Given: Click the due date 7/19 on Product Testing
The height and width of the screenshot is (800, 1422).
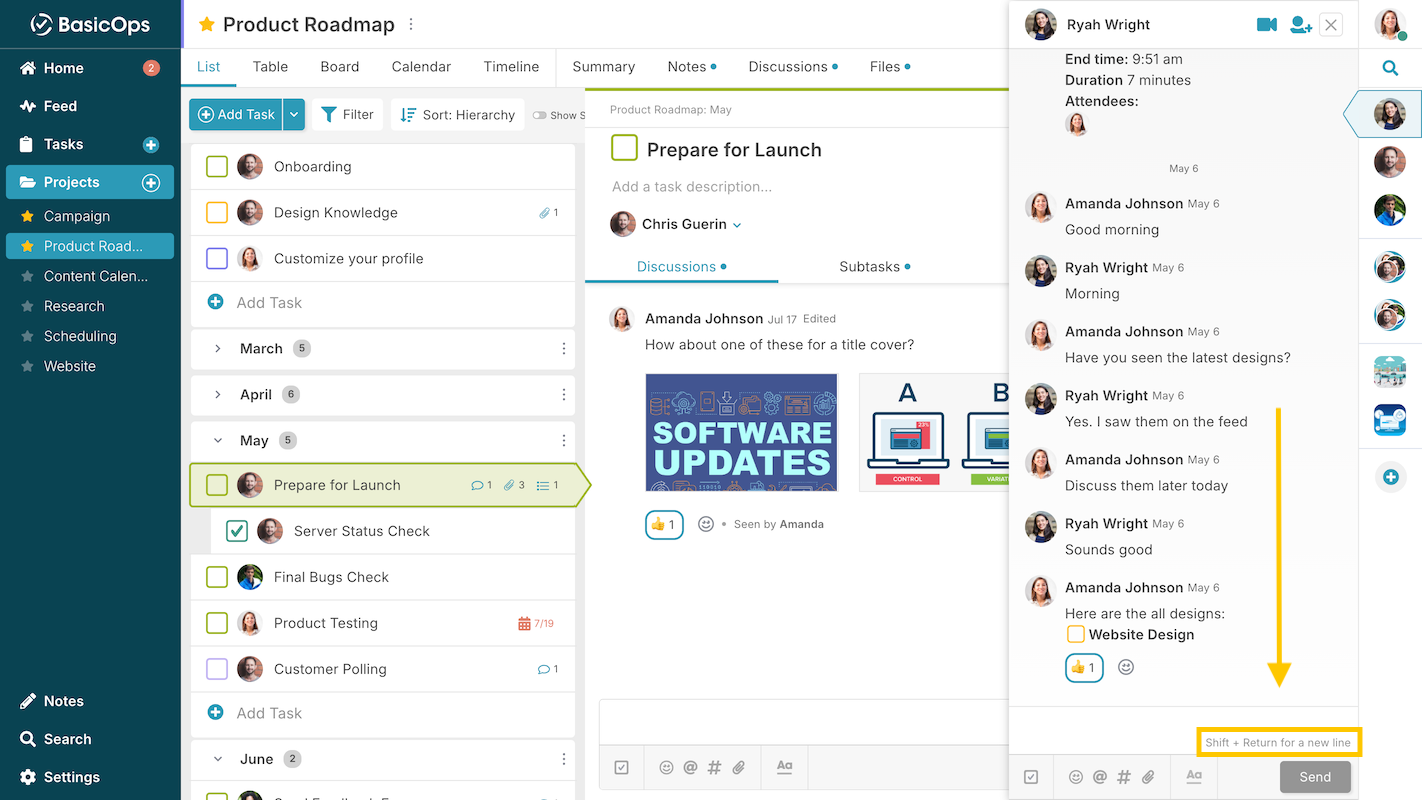Looking at the screenshot, I should [536, 623].
